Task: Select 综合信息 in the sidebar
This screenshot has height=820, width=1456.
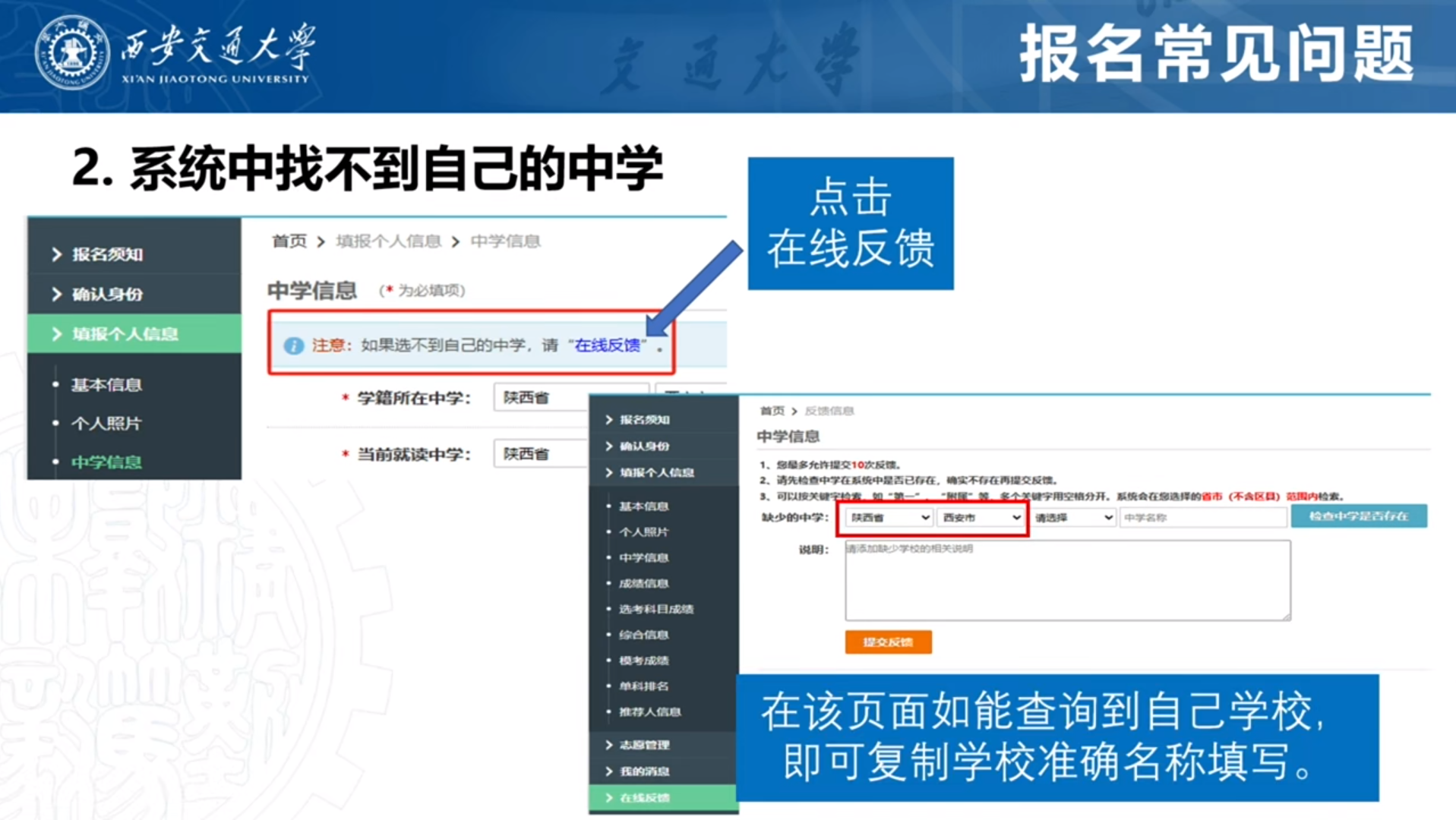Action: 643,635
